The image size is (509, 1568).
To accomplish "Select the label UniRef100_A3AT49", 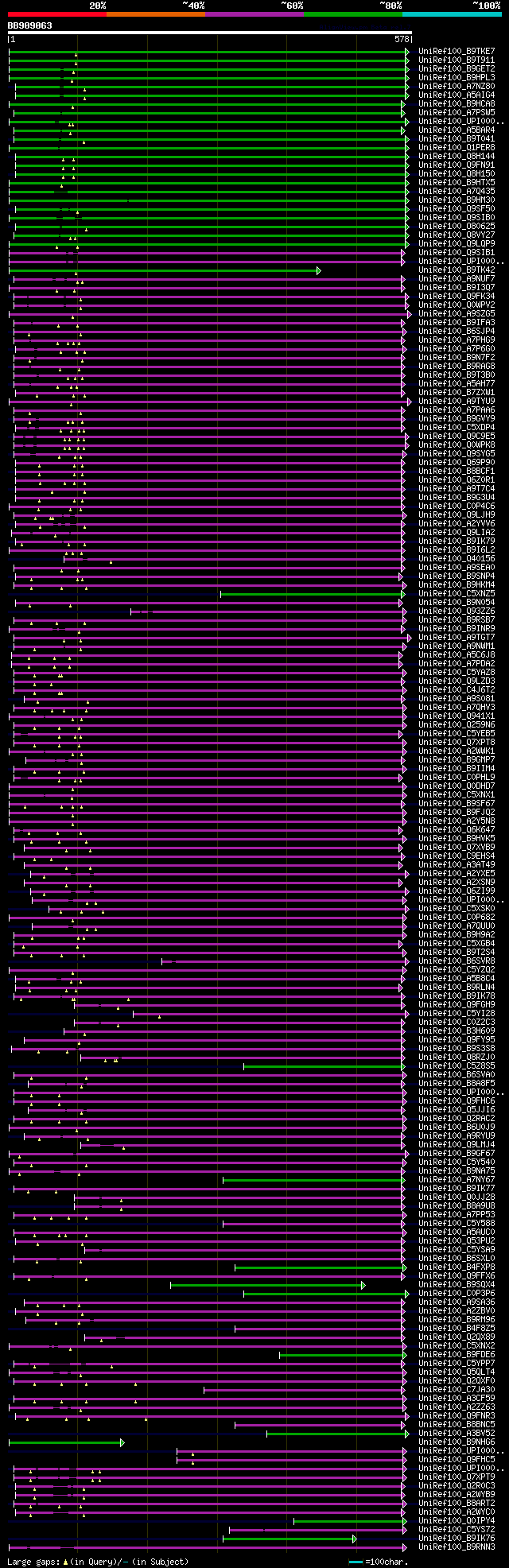I will coord(457,864).
